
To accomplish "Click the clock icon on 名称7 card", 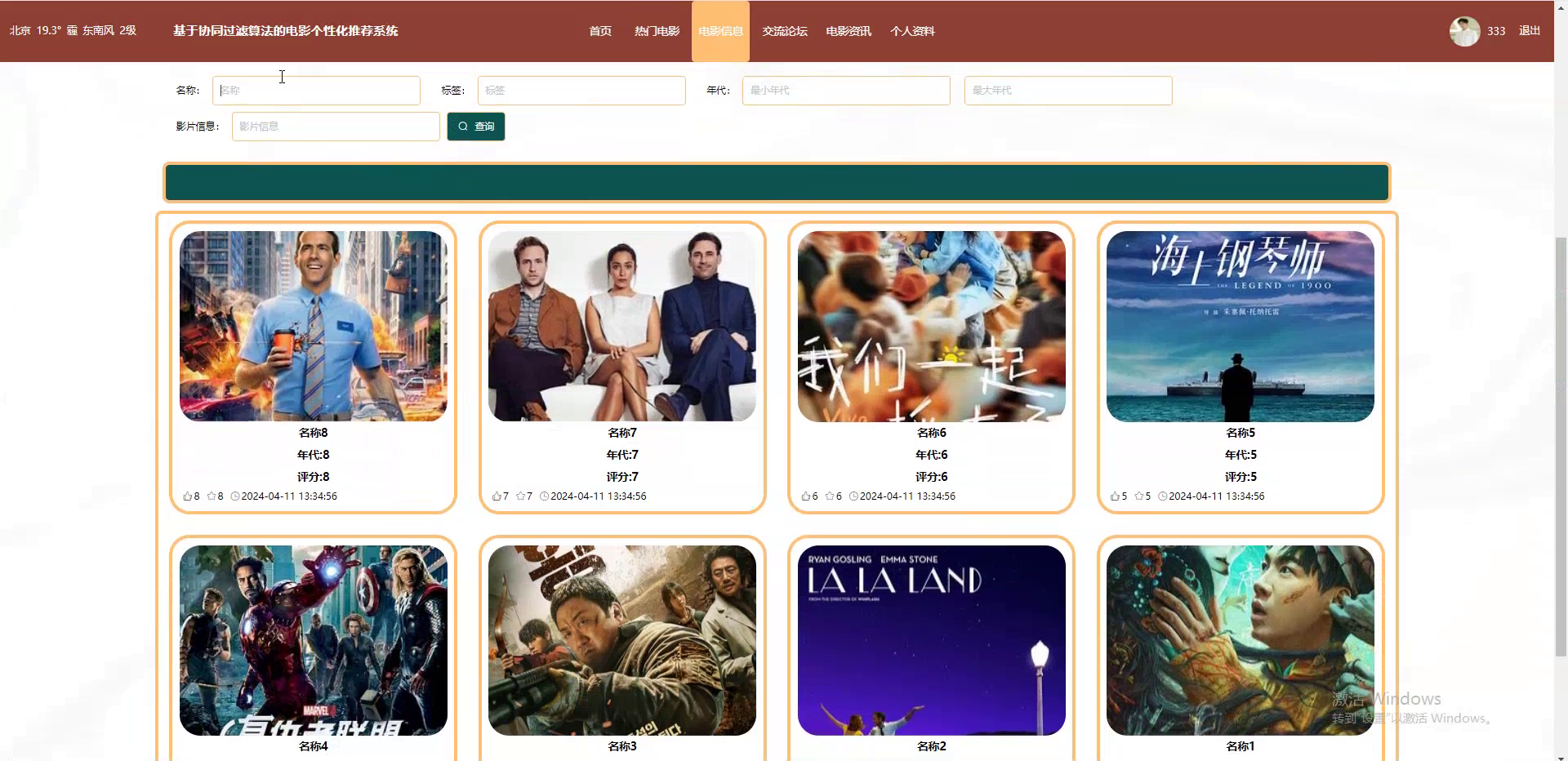I will [545, 496].
